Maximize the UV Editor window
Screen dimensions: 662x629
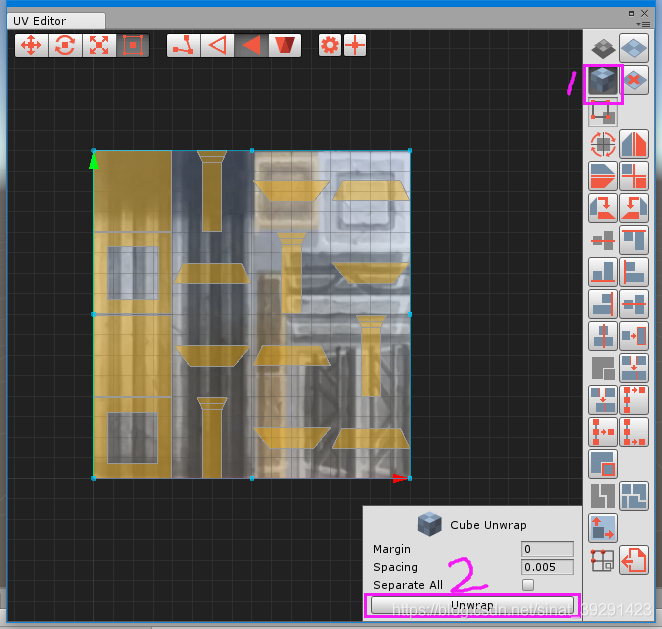(632, 14)
